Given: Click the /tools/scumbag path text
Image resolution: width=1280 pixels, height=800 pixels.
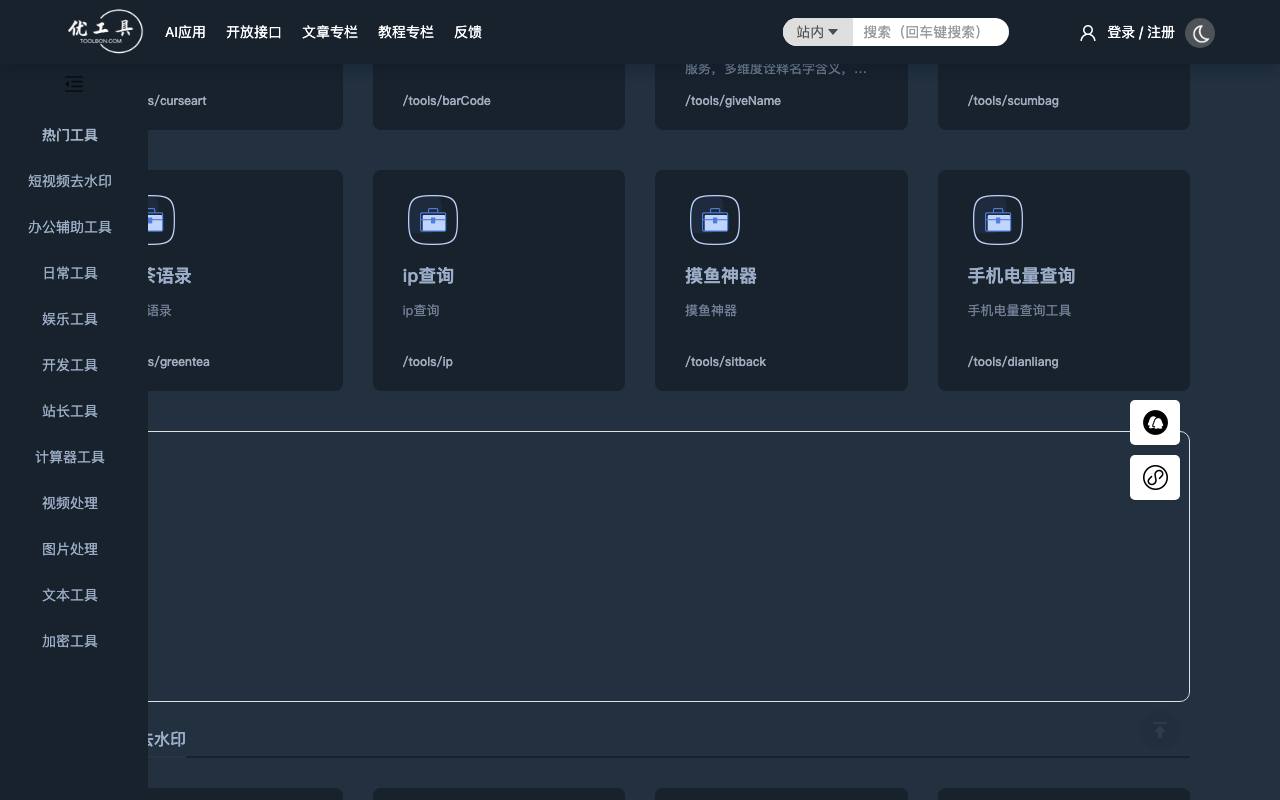Looking at the screenshot, I should pos(1013,101).
